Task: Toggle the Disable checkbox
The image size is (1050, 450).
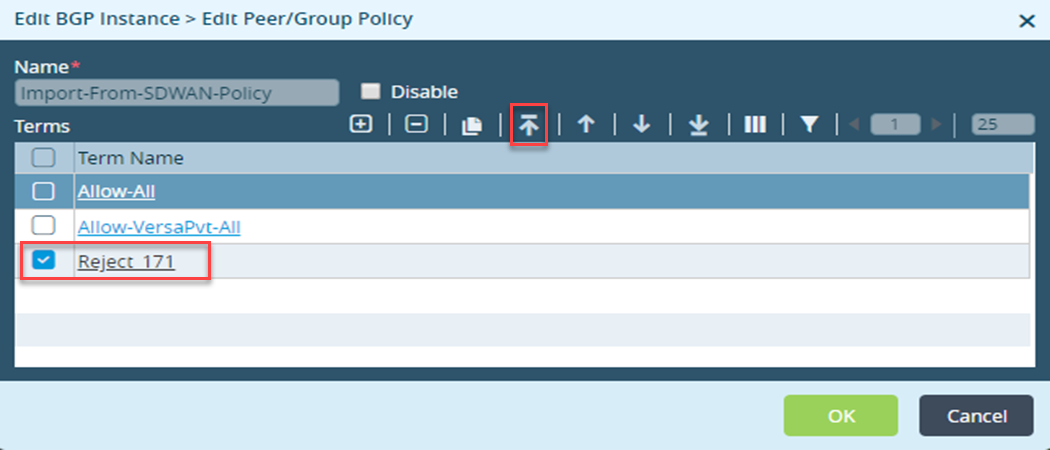Action: (x=370, y=90)
